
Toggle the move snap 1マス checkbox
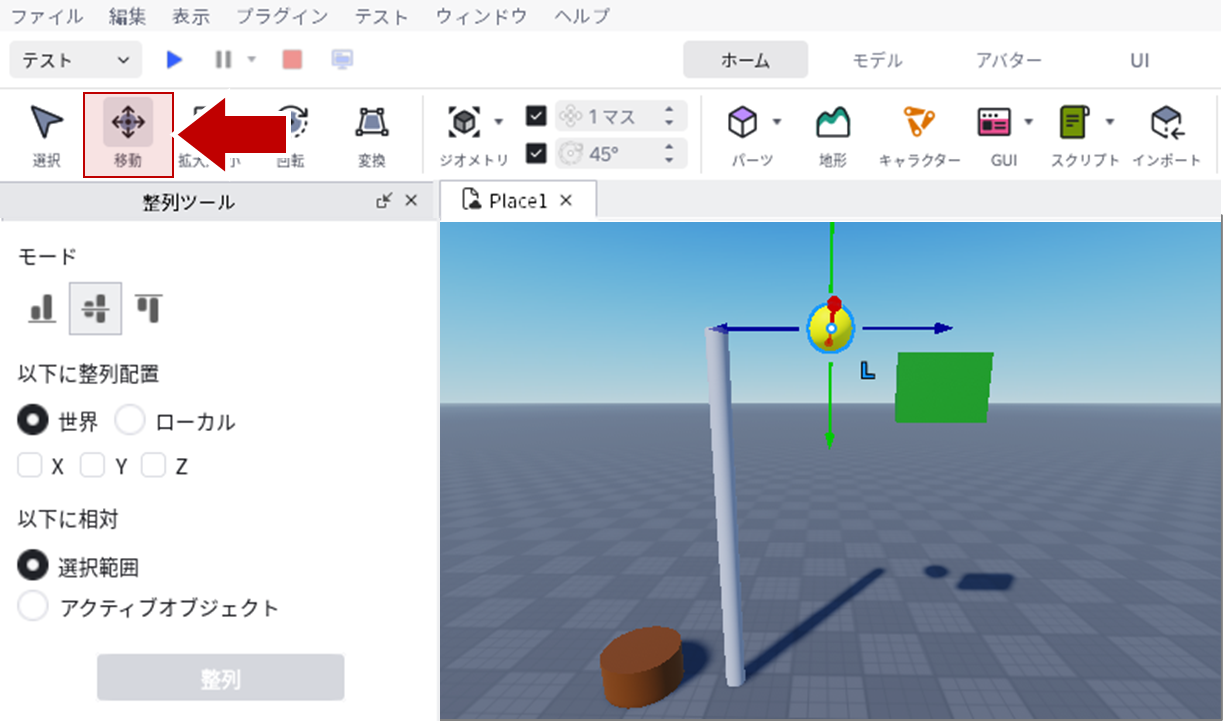[x=536, y=116]
